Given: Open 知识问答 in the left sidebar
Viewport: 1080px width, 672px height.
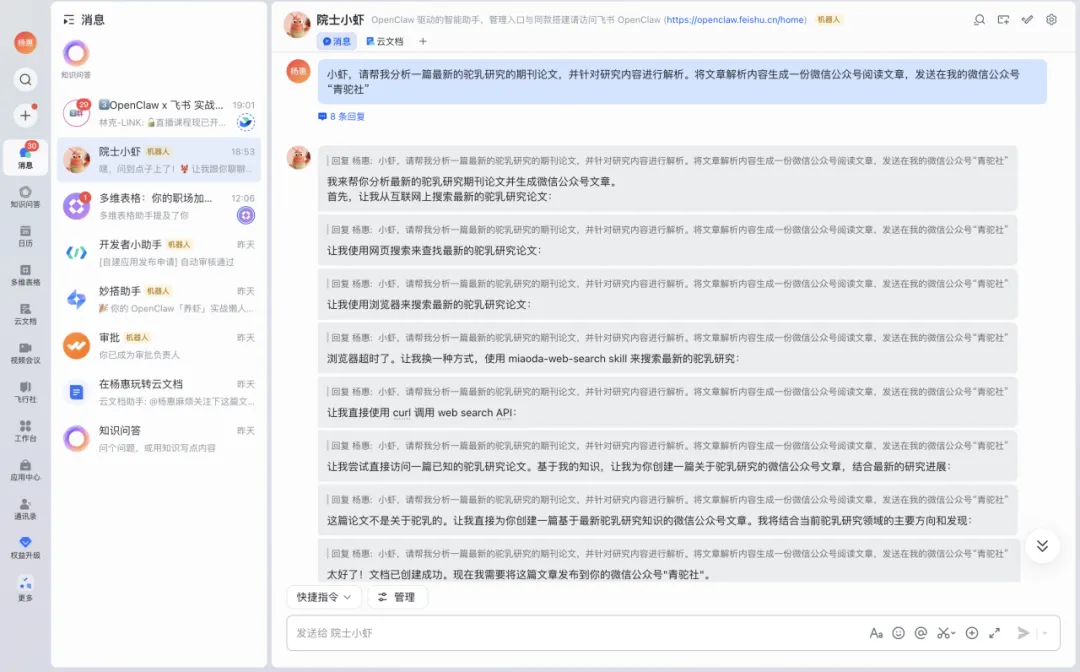Looking at the screenshot, I should [x=25, y=197].
